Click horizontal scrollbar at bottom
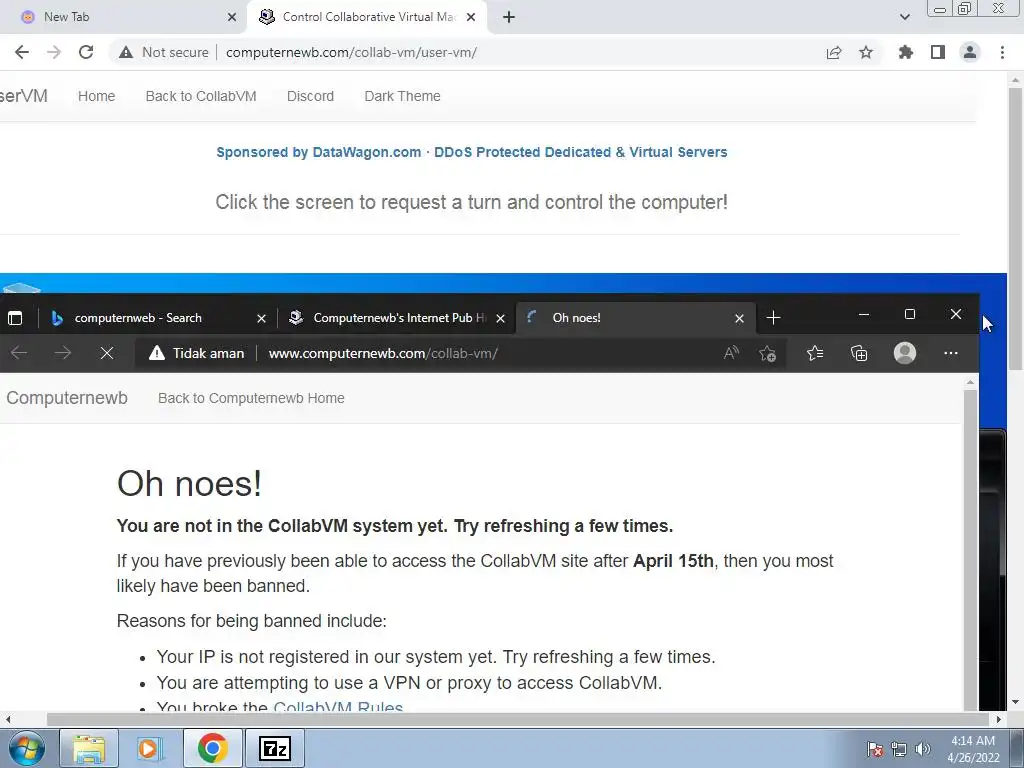 519,719
